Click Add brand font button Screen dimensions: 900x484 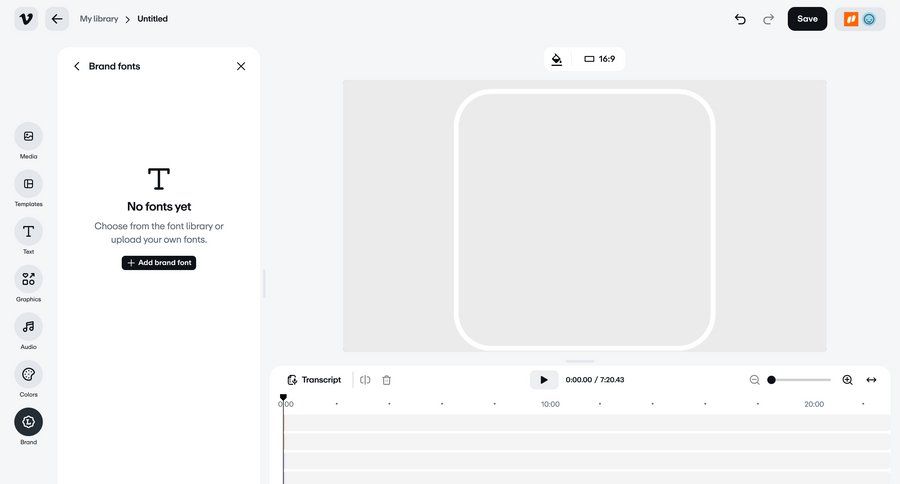click(x=159, y=262)
